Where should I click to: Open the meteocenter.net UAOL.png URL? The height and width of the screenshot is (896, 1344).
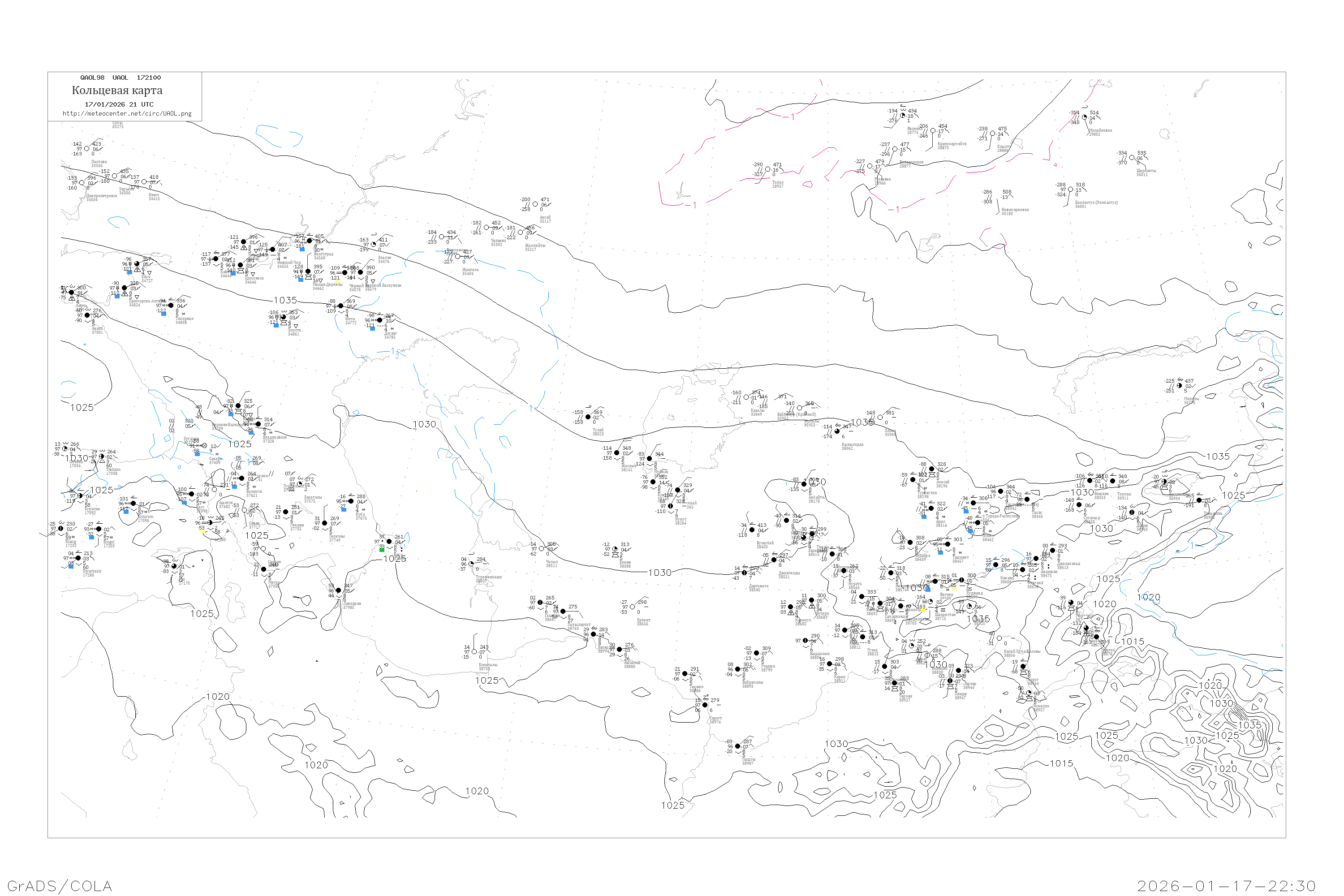[127, 113]
